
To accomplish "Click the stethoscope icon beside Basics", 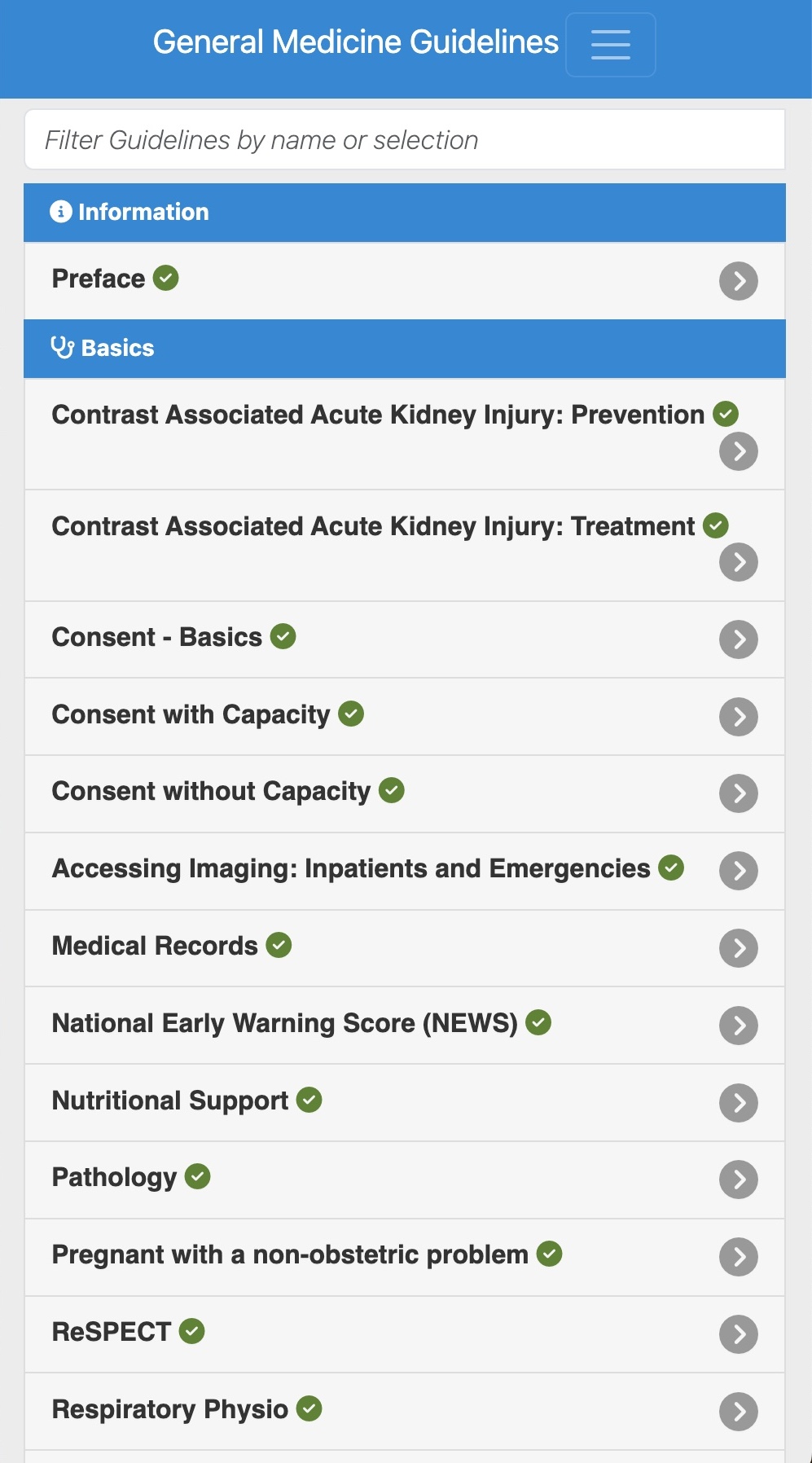I will click(x=63, y=348).
